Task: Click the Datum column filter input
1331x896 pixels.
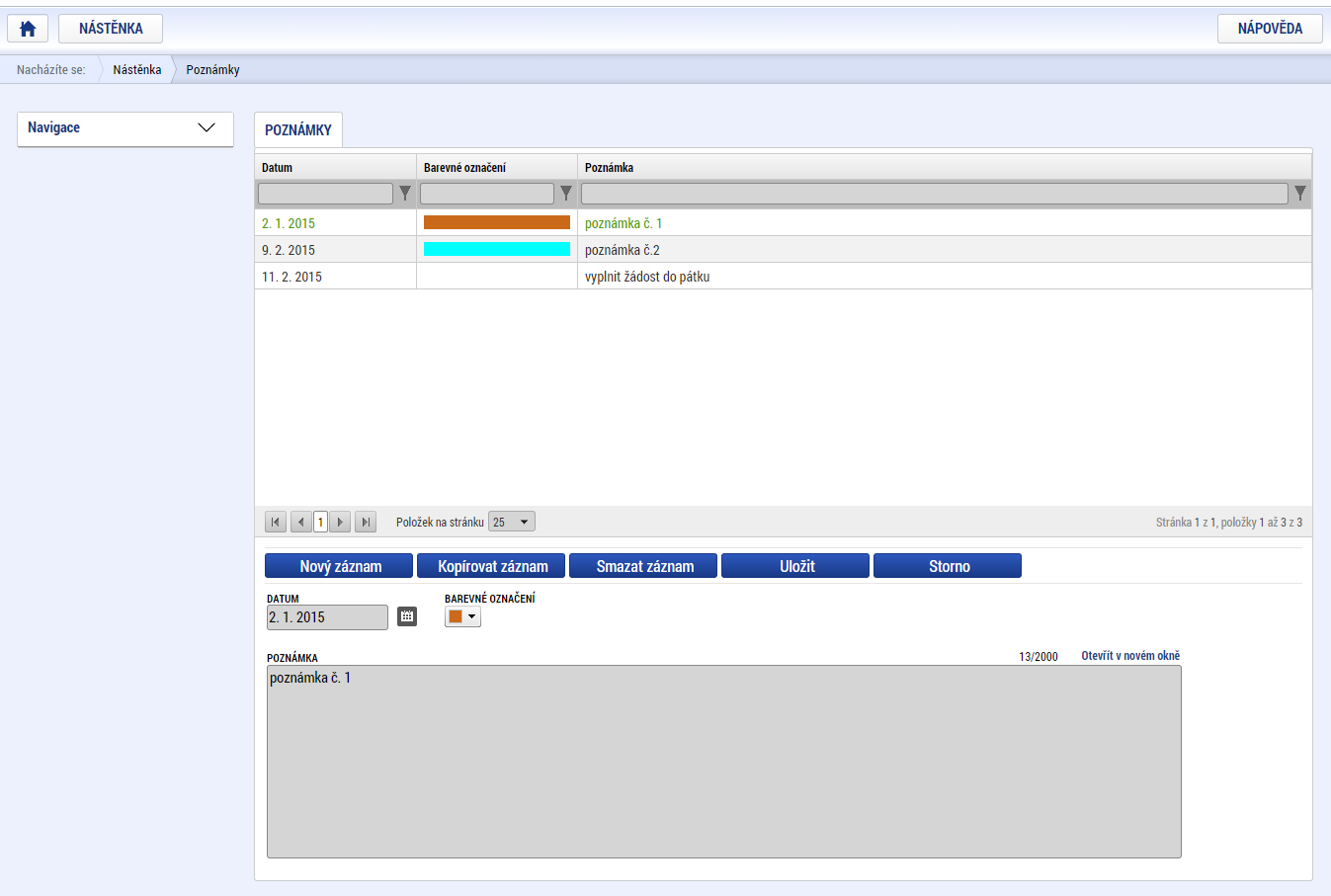Action: 325,193
